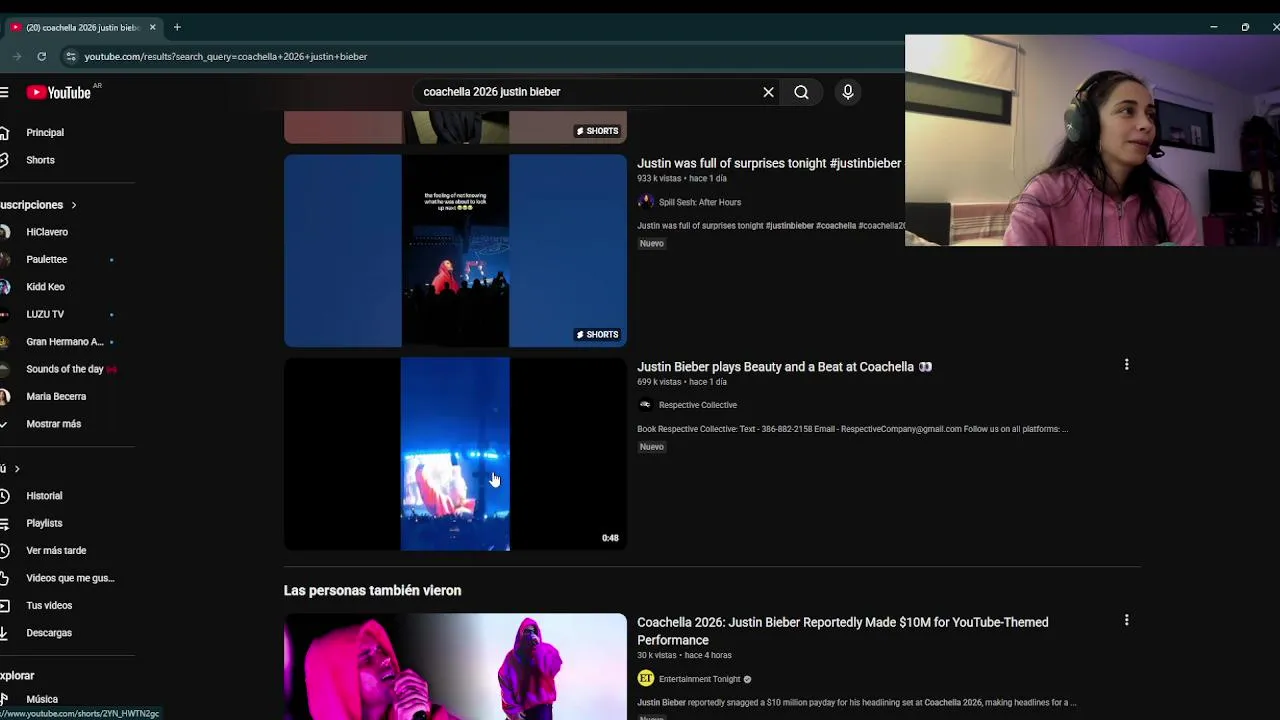Click the site info icon in address bar
This screenshot has width=1280, height=720.
pos(70,56)
